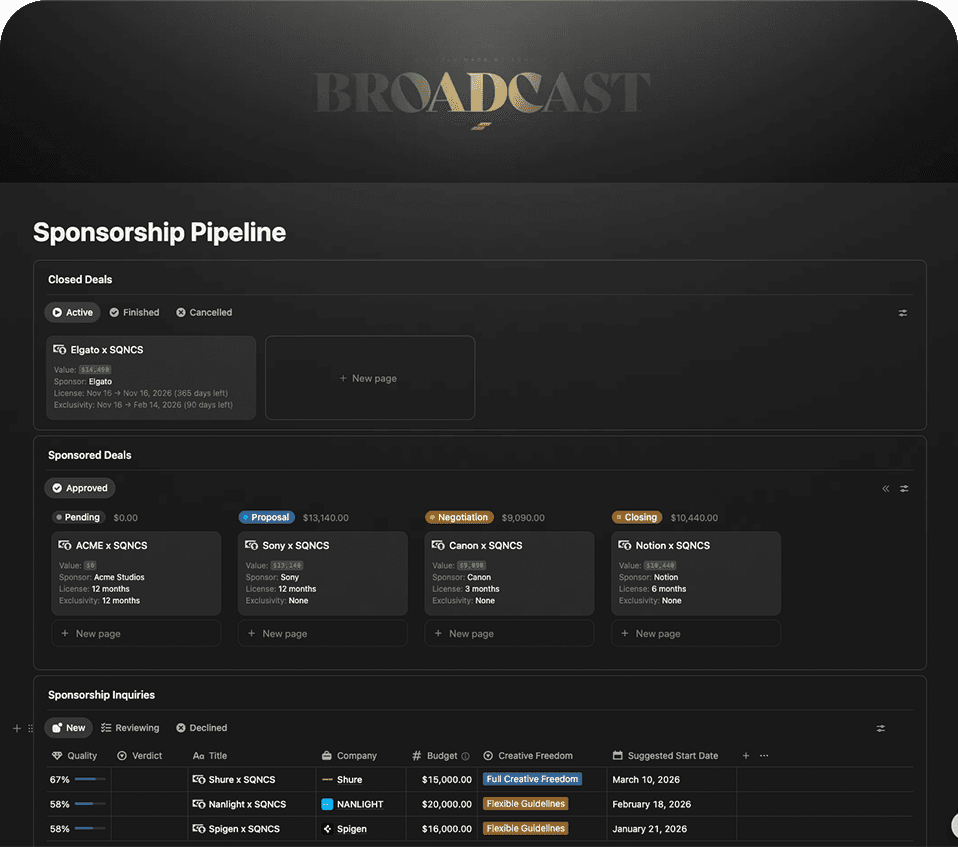Click the handshake icon on ACME x SQNCS

click(65, 545)
